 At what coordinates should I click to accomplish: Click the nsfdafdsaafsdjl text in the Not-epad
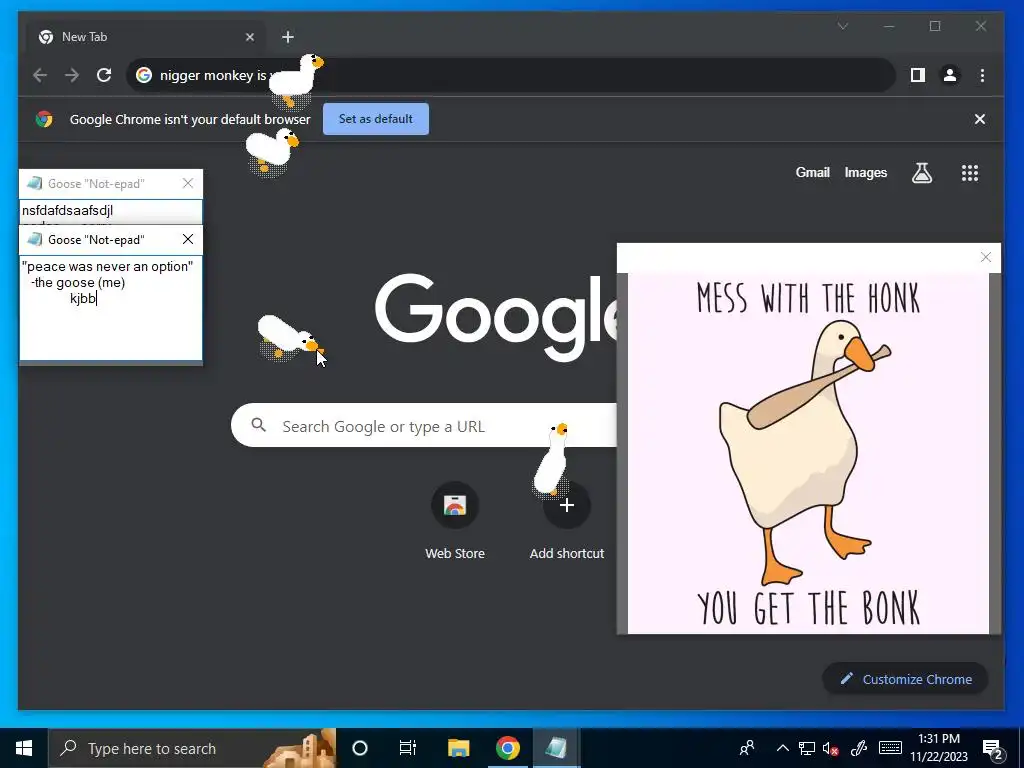coord(67,210)
